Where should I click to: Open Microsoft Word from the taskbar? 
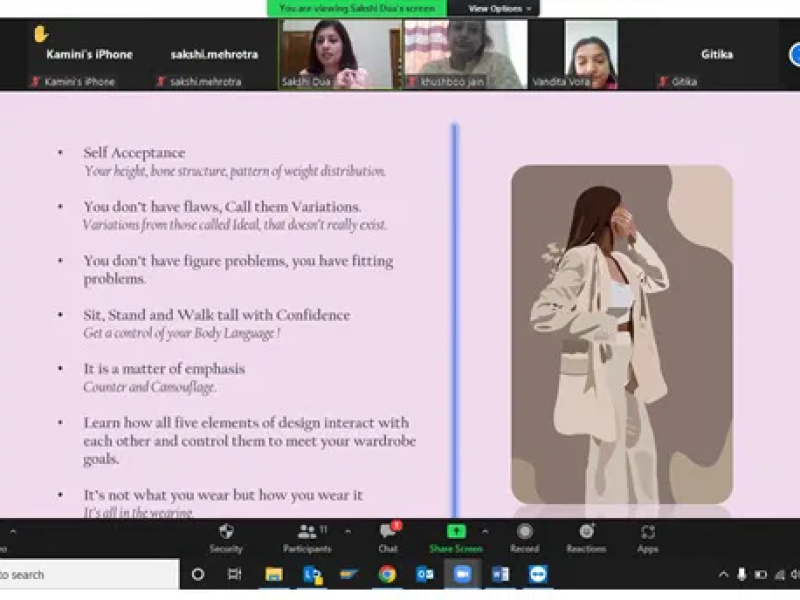click(x=500, y=574)
